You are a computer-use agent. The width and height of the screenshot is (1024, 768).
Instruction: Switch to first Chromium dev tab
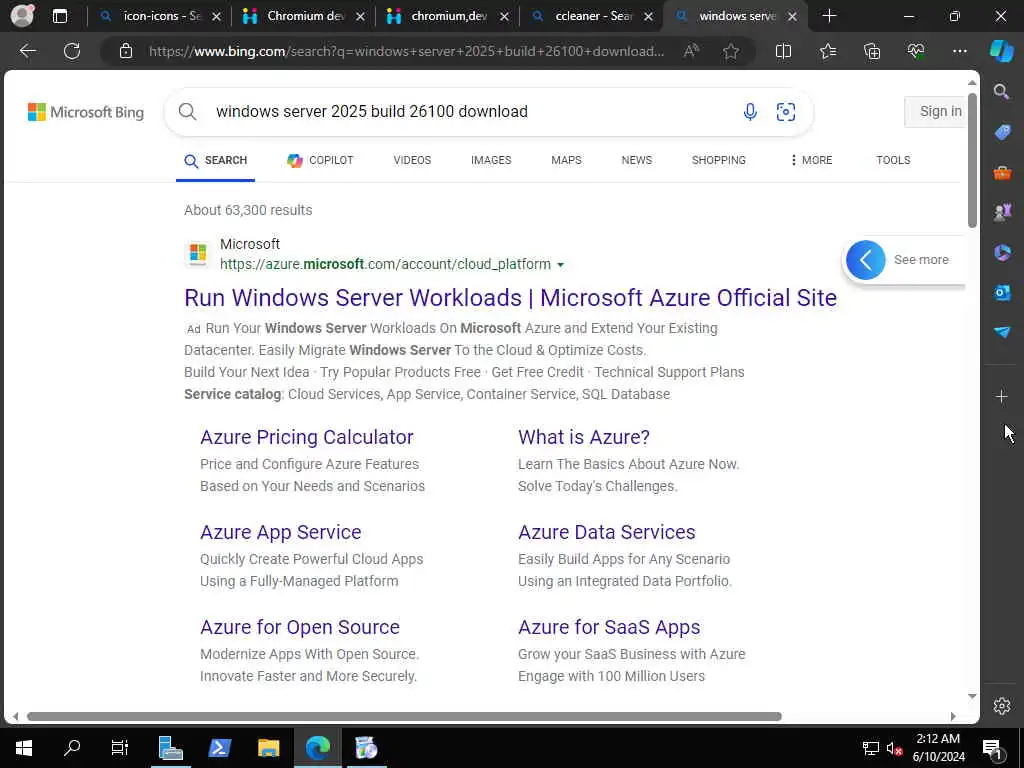pyautogui.click(x=304, y=16)
